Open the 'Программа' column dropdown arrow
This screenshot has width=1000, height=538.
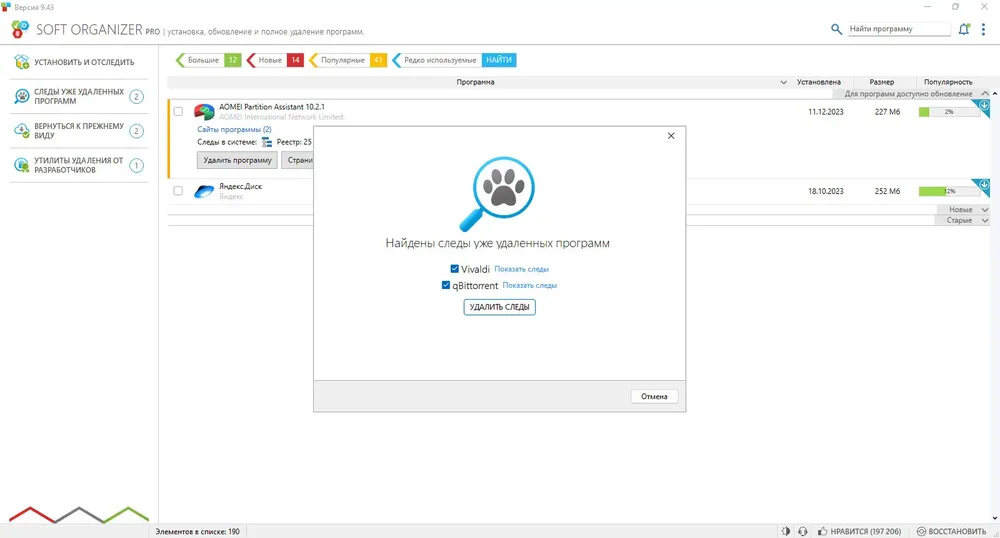[783, 82]
